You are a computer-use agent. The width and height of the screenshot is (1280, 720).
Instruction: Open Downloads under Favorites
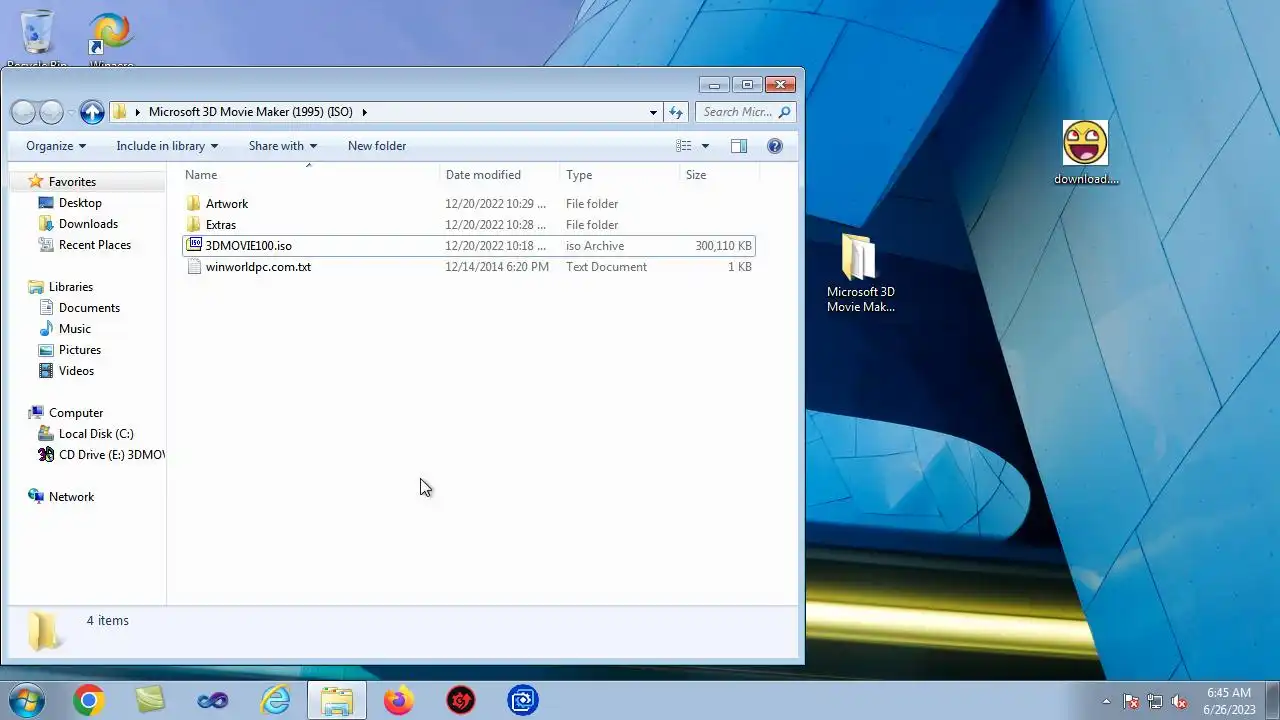(x=88, y=224)
